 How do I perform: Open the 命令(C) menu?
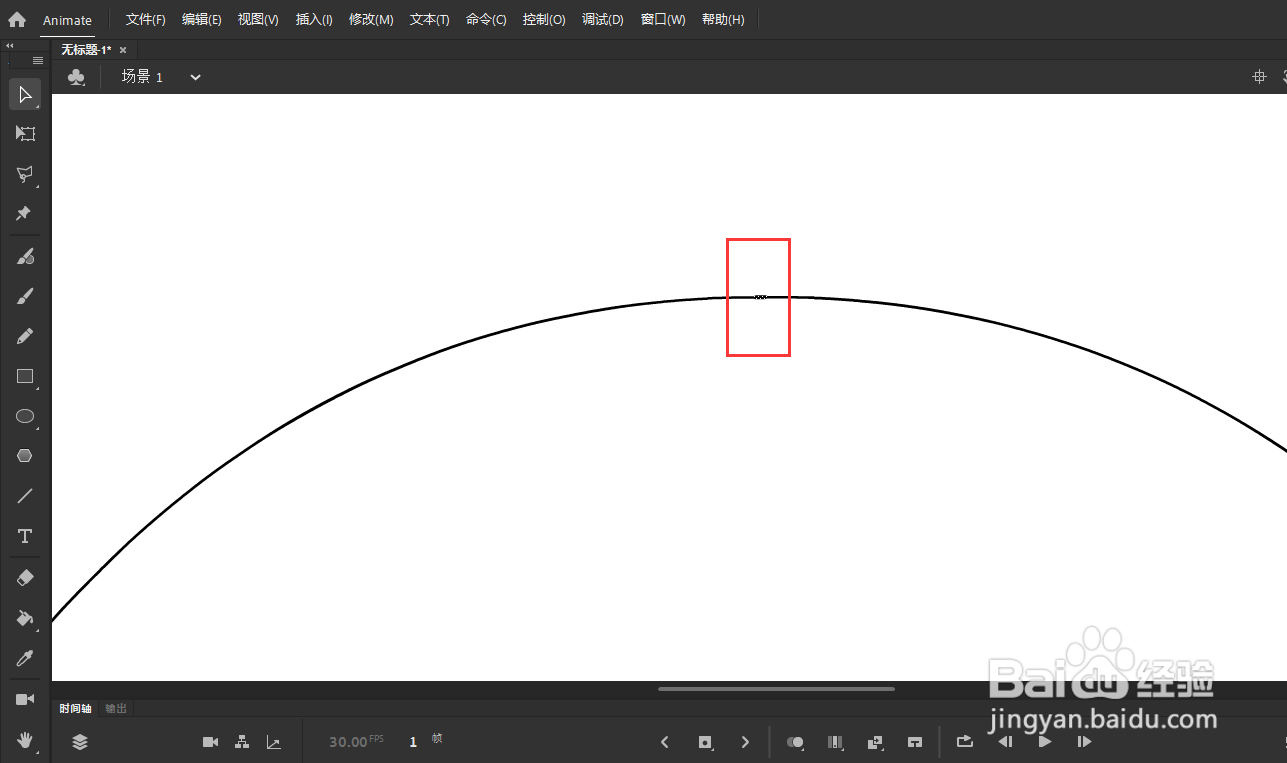pos(486,20)
